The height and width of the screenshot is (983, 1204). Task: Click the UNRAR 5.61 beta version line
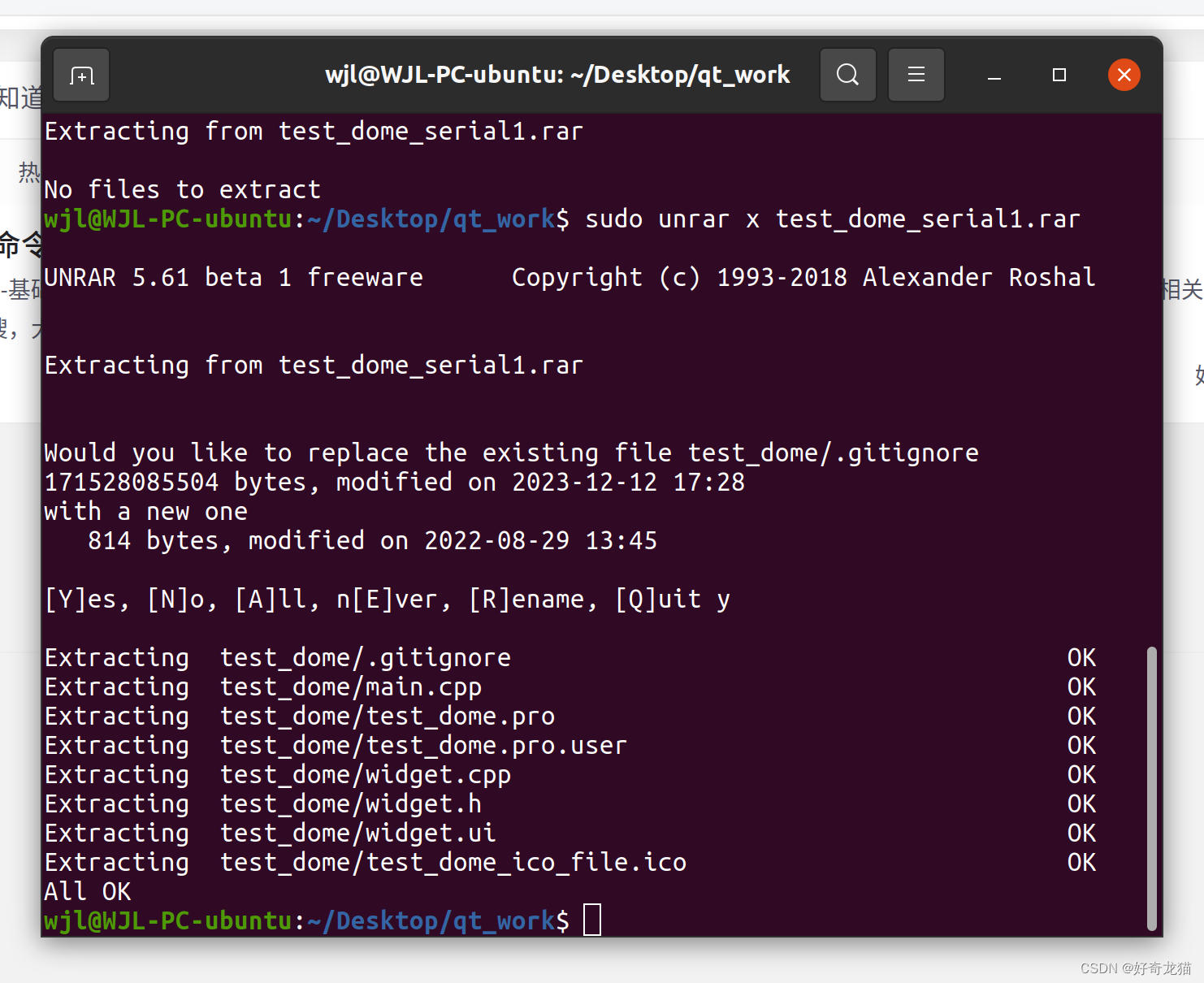[570, 278]
